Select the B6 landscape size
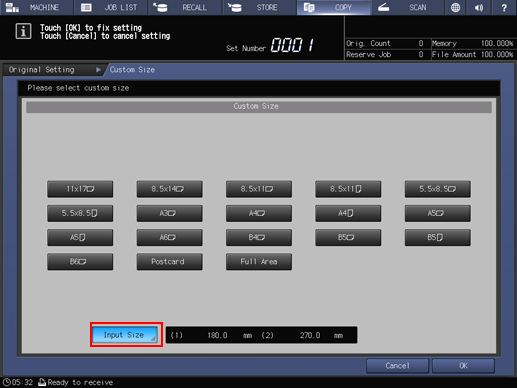Image resolution: width=517 pixels, height=388 pixels. pyautogui.click(x=80, y=262)
